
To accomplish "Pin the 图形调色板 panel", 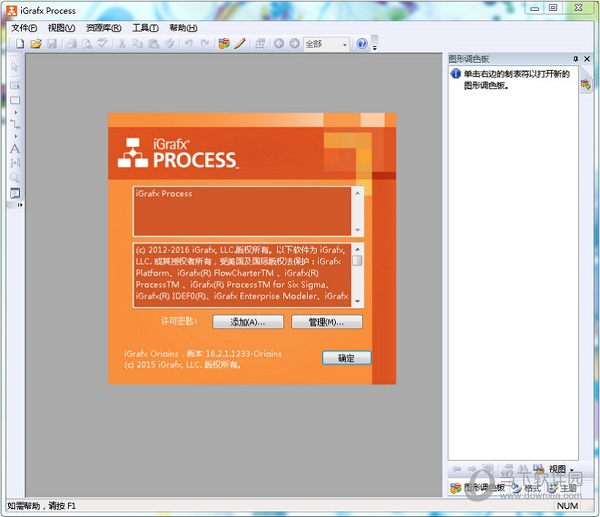I will 576,59.
